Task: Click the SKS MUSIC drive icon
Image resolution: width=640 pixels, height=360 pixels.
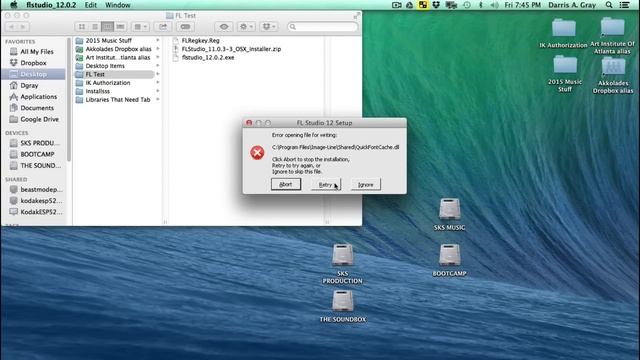Action: pyautogui.click(x=449, y=209)
